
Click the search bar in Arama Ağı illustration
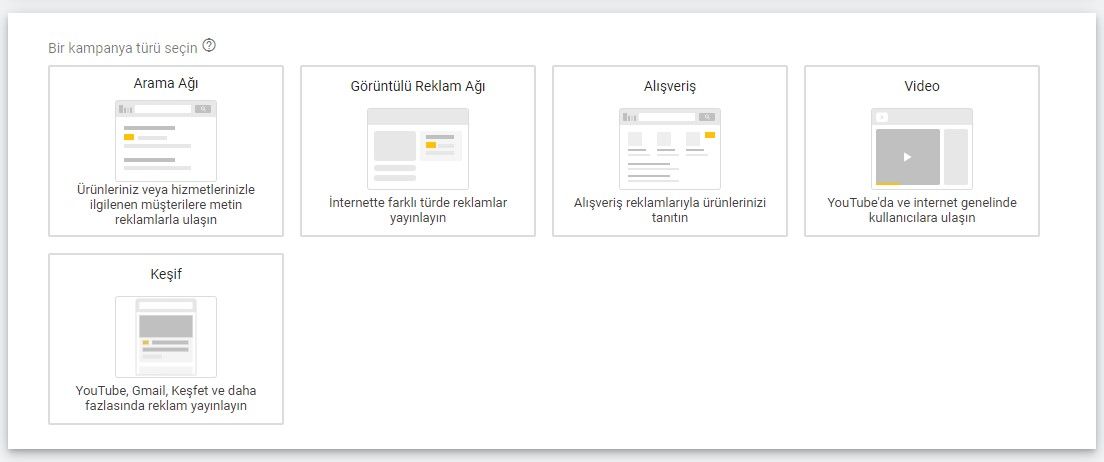[x=163, y=108]
